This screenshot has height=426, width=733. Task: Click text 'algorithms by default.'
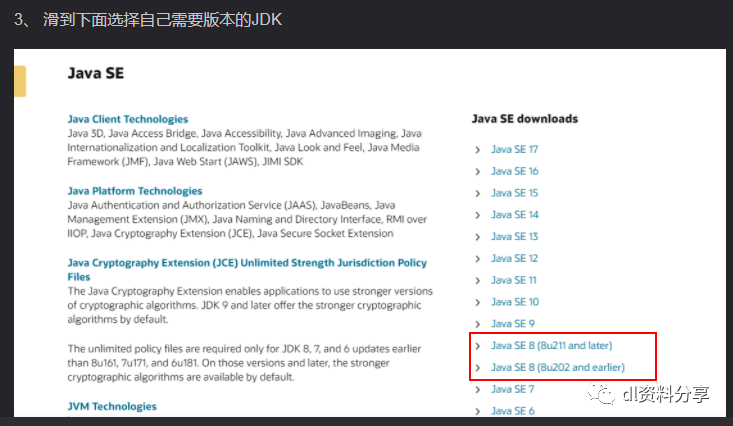pos(118,319)
